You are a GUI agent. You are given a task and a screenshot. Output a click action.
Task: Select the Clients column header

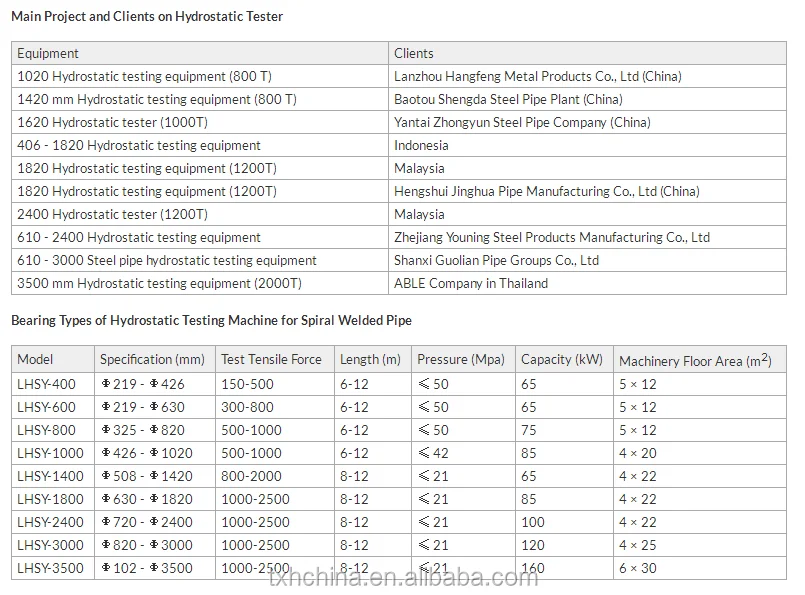click(x=414, y=53)
